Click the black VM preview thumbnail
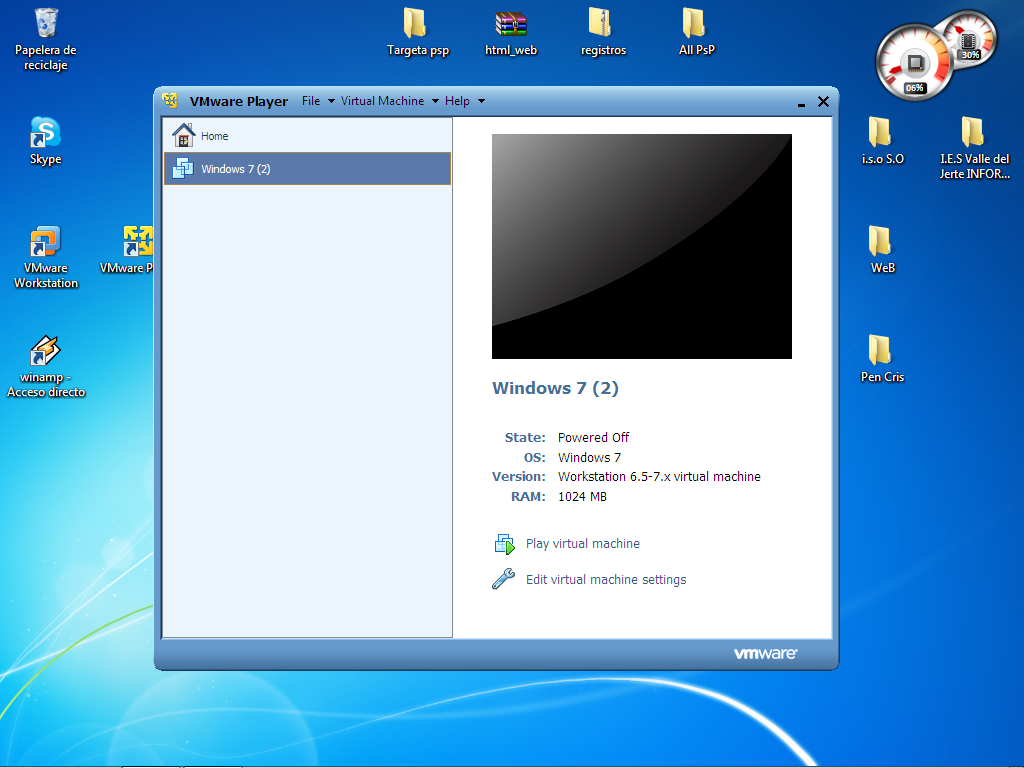1024x768 pixels. (641, 246)
